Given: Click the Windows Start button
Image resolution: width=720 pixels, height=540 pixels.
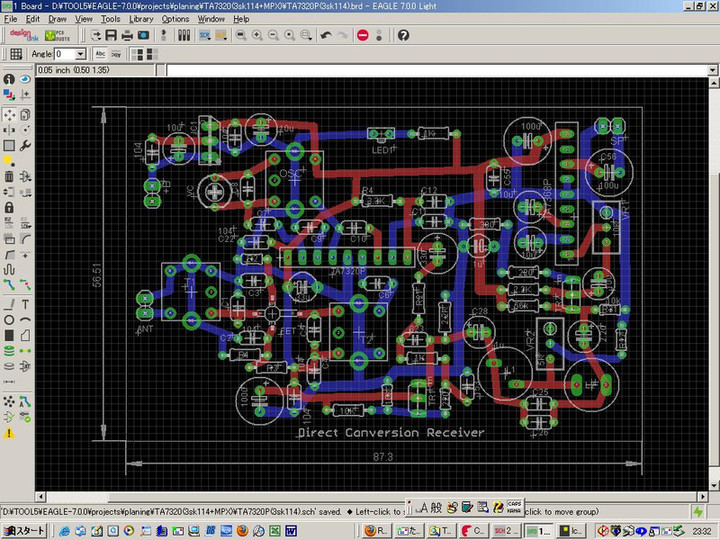Looking at the screenshot, I should (x=24, y=530).
